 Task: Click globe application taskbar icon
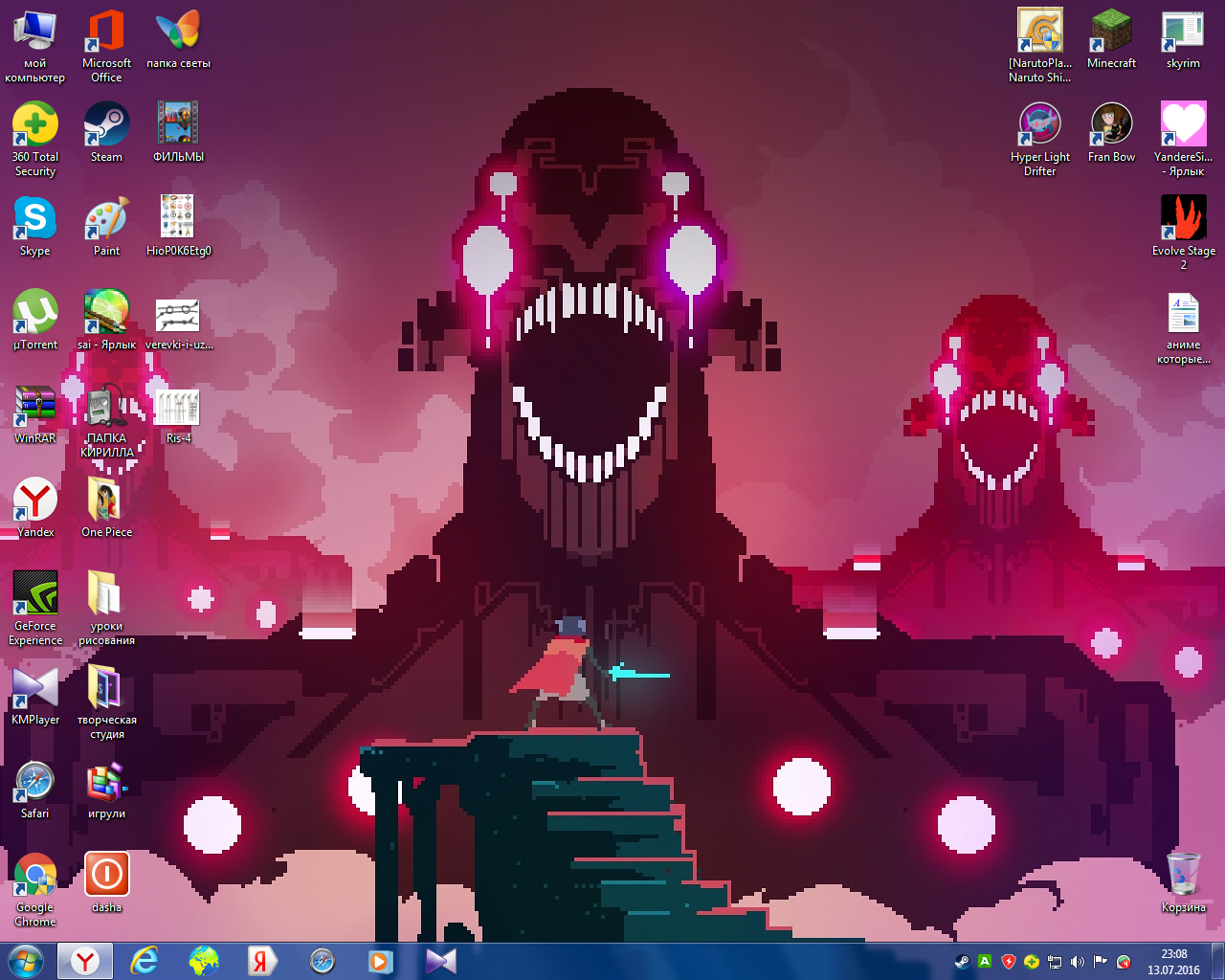coord(204,961)
